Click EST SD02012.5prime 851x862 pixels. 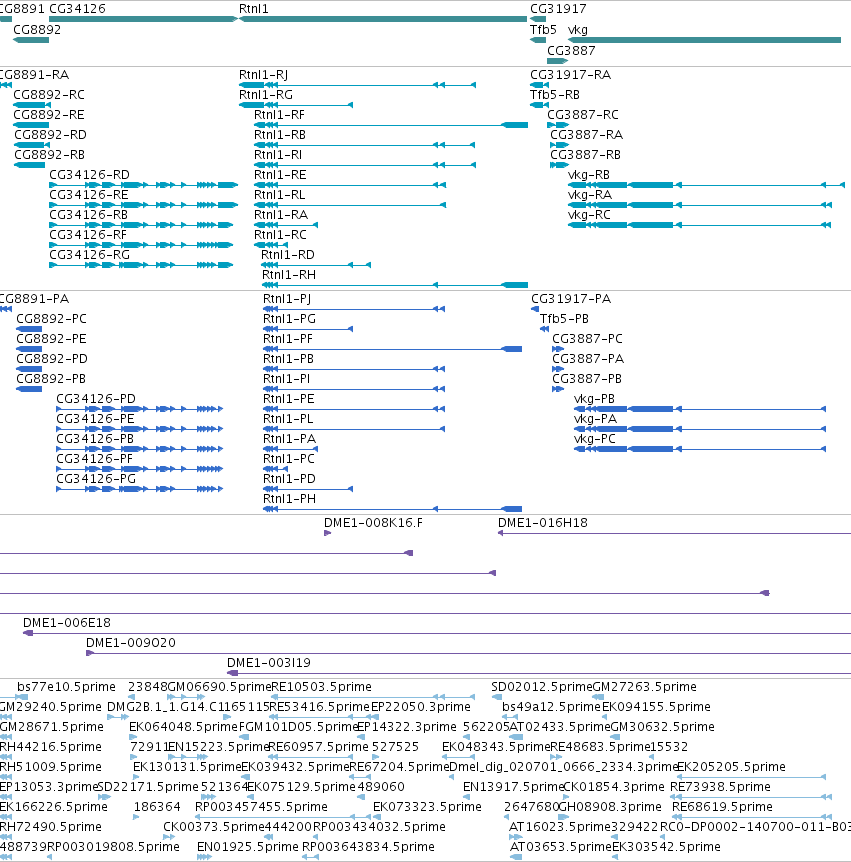(541, 687)
